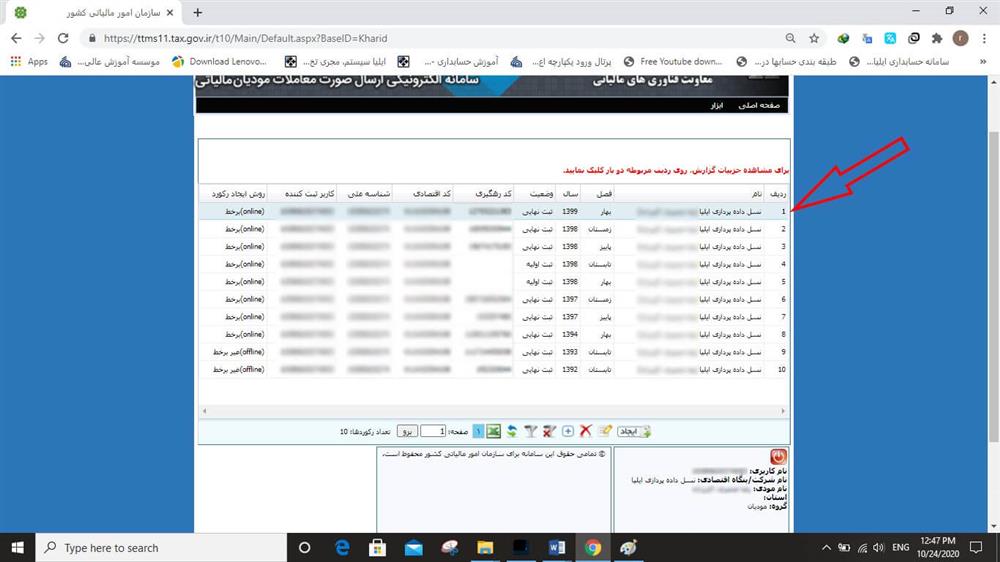Click the red X delete icon
Viewport: 1000px width, 562px height.
[x=585, y=431]
